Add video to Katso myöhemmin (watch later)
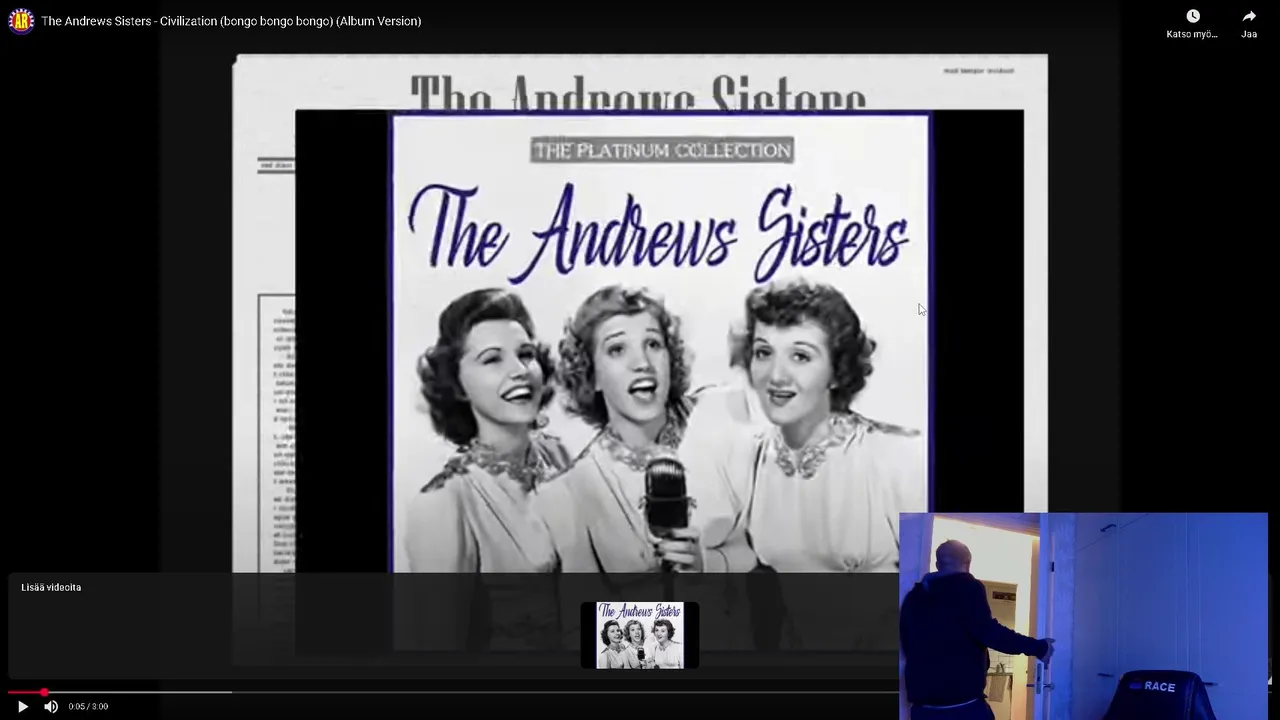 tap(1192, 24)
